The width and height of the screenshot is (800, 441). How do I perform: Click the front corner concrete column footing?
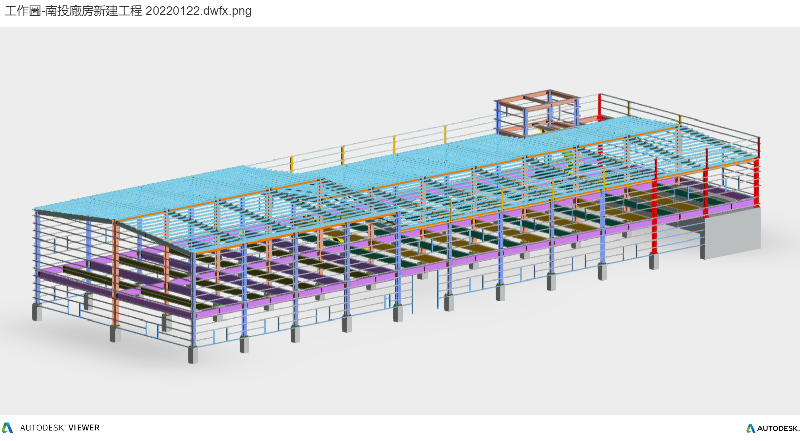192,354
